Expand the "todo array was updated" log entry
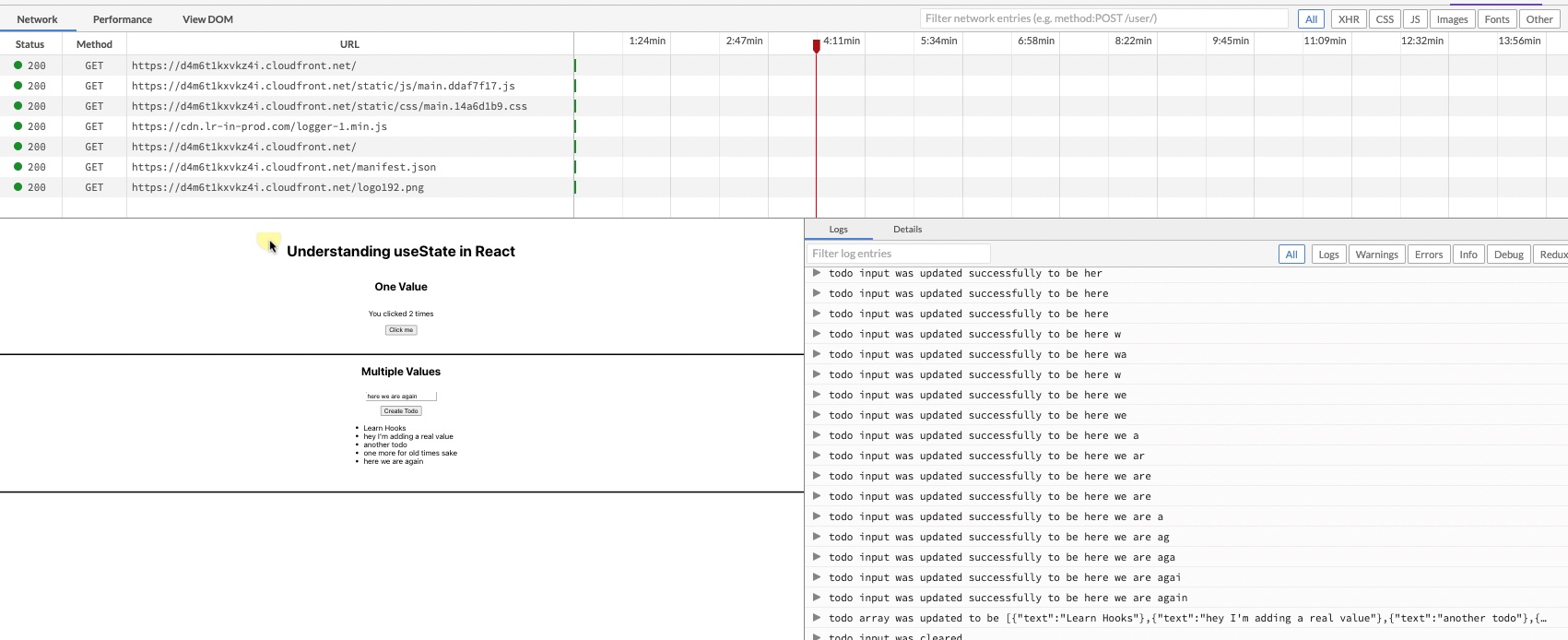Image resolution: width=1568 pixels, height=640 pixels. 816,618
